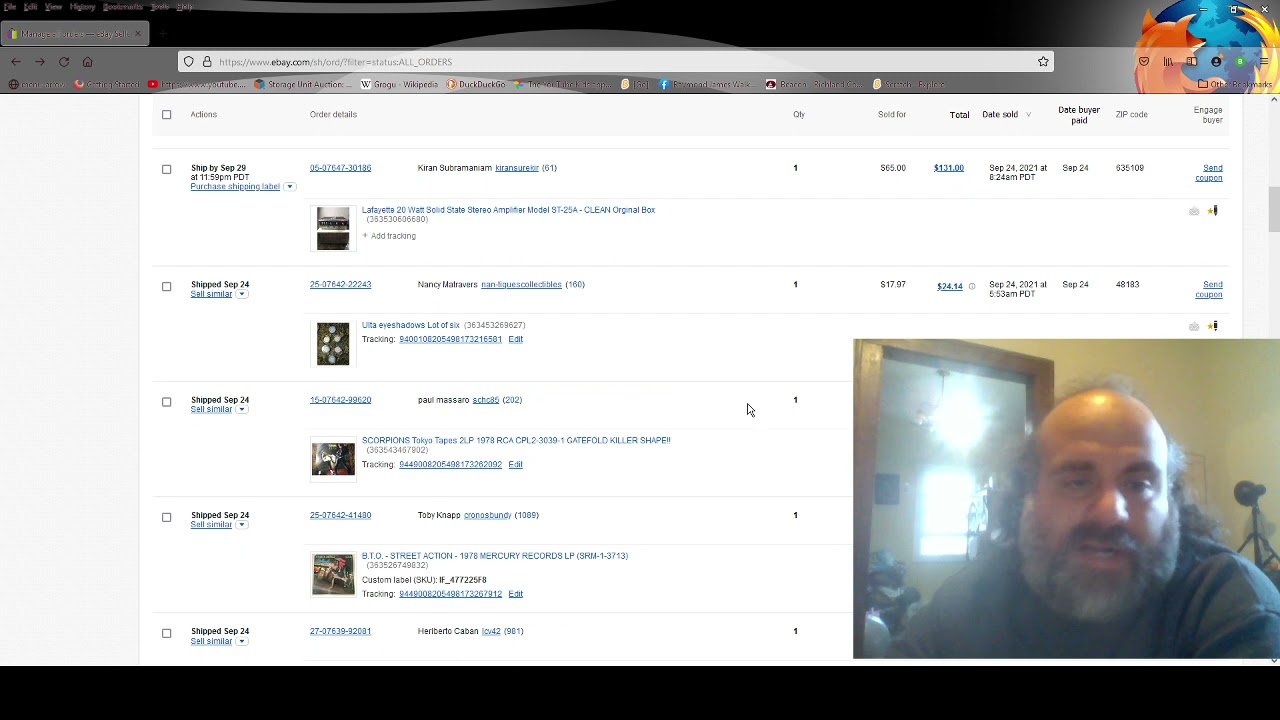Bookmark this page with the star icon
This screenshot has width=1280, height=720.
pos(1043,62)
